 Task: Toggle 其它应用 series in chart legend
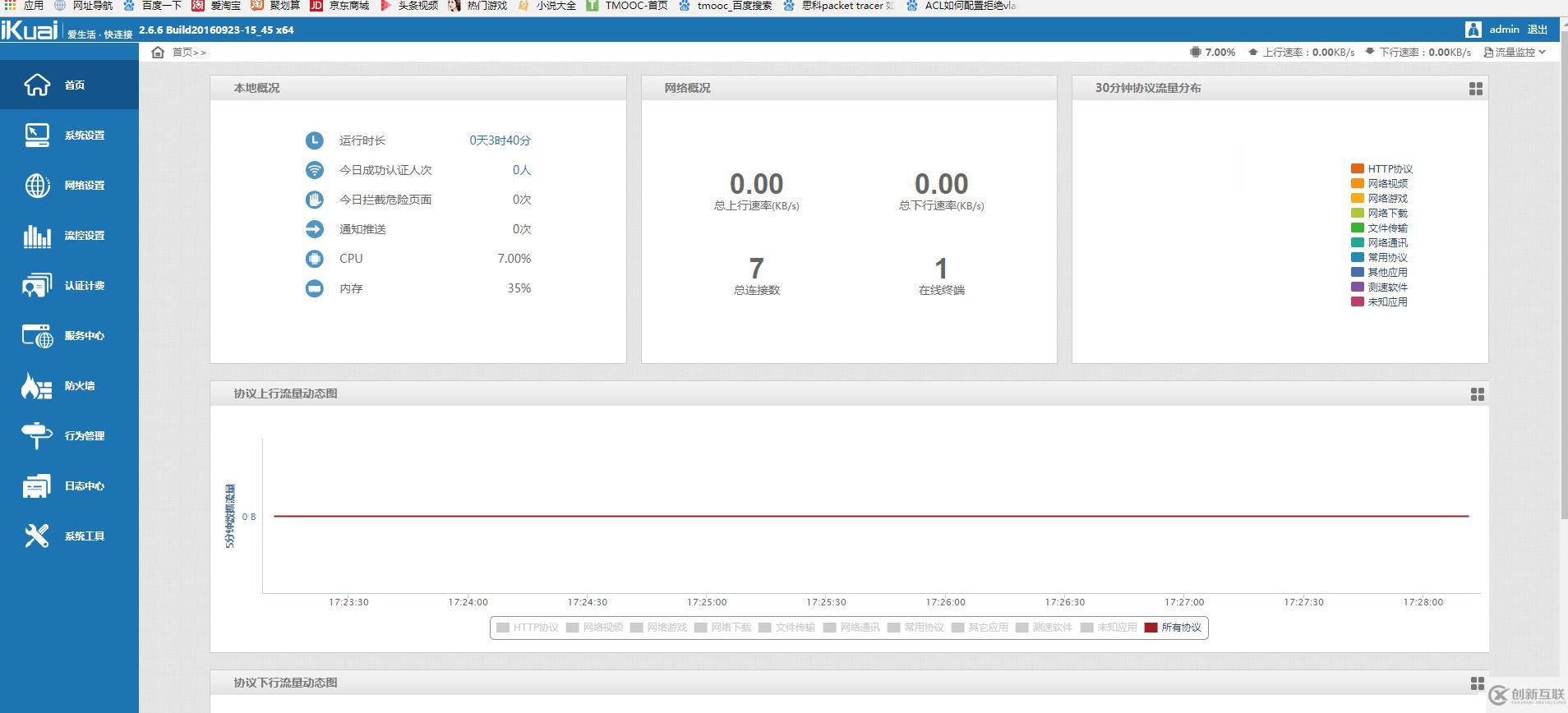[980, 628]
